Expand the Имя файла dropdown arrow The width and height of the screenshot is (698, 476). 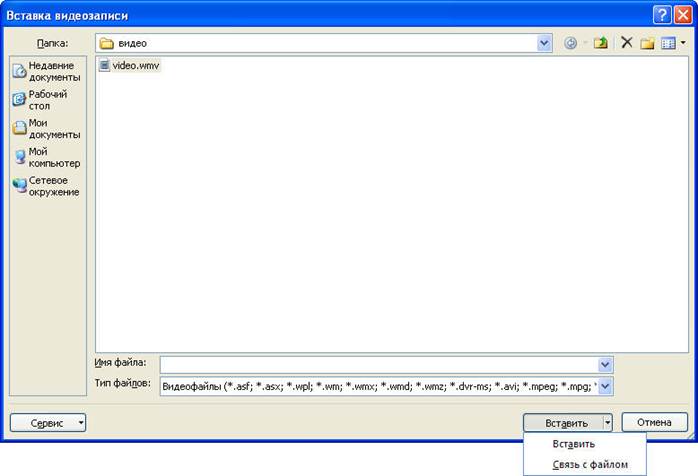605,365
